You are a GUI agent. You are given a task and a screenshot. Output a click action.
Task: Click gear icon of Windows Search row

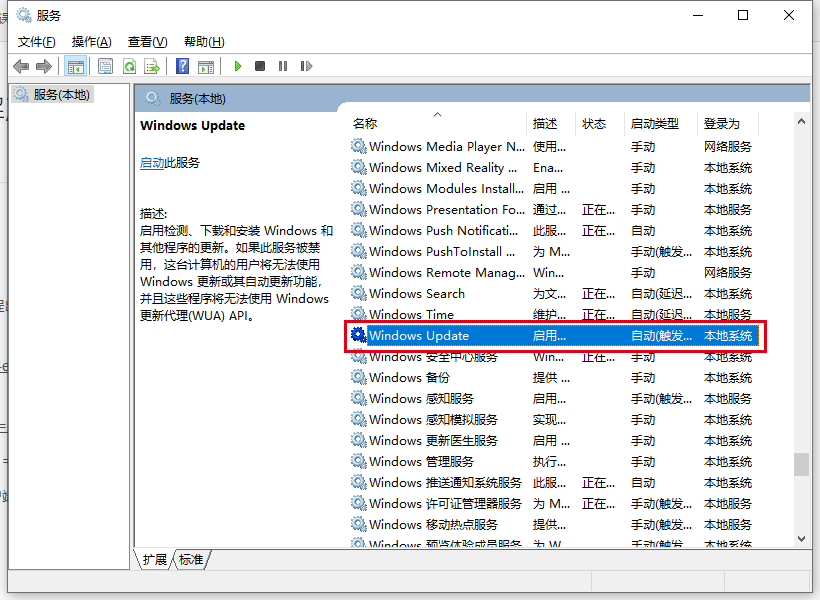[358, 293]
